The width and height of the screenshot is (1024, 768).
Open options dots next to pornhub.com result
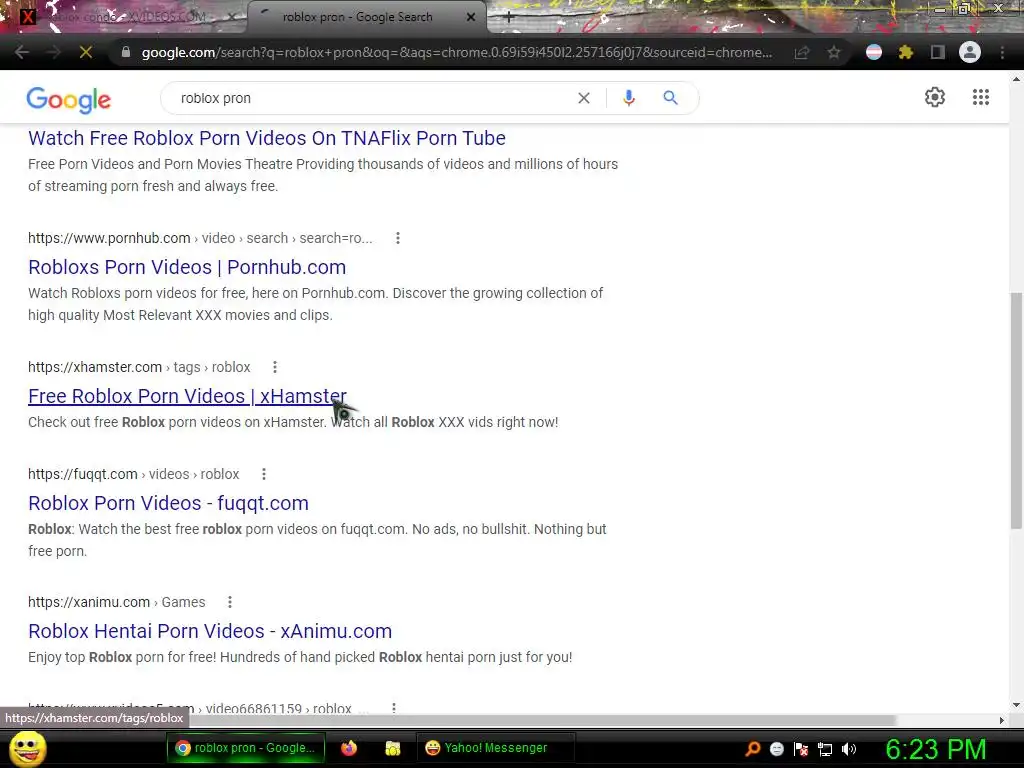click(398, 238)
